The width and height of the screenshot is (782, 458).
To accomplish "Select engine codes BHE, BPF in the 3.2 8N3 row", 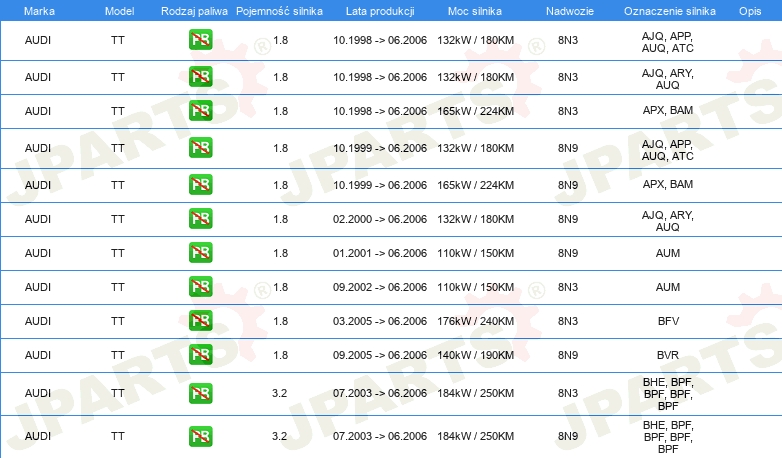I will [x=668, y=394].
